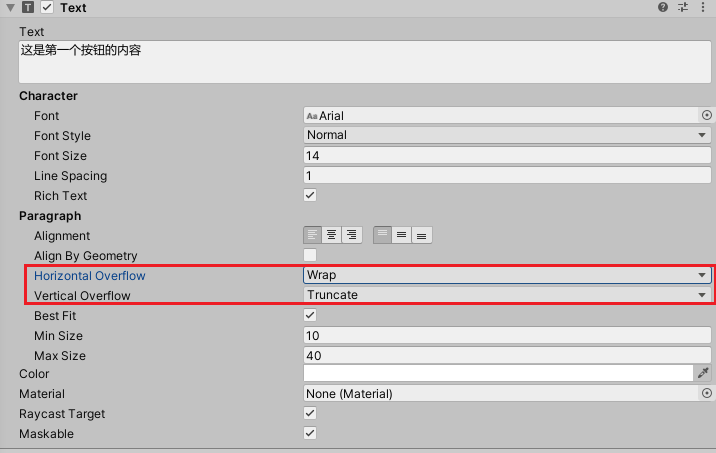Click the Alignment label
The width and height of the screenshot is (716, 453).
[62, 236]
